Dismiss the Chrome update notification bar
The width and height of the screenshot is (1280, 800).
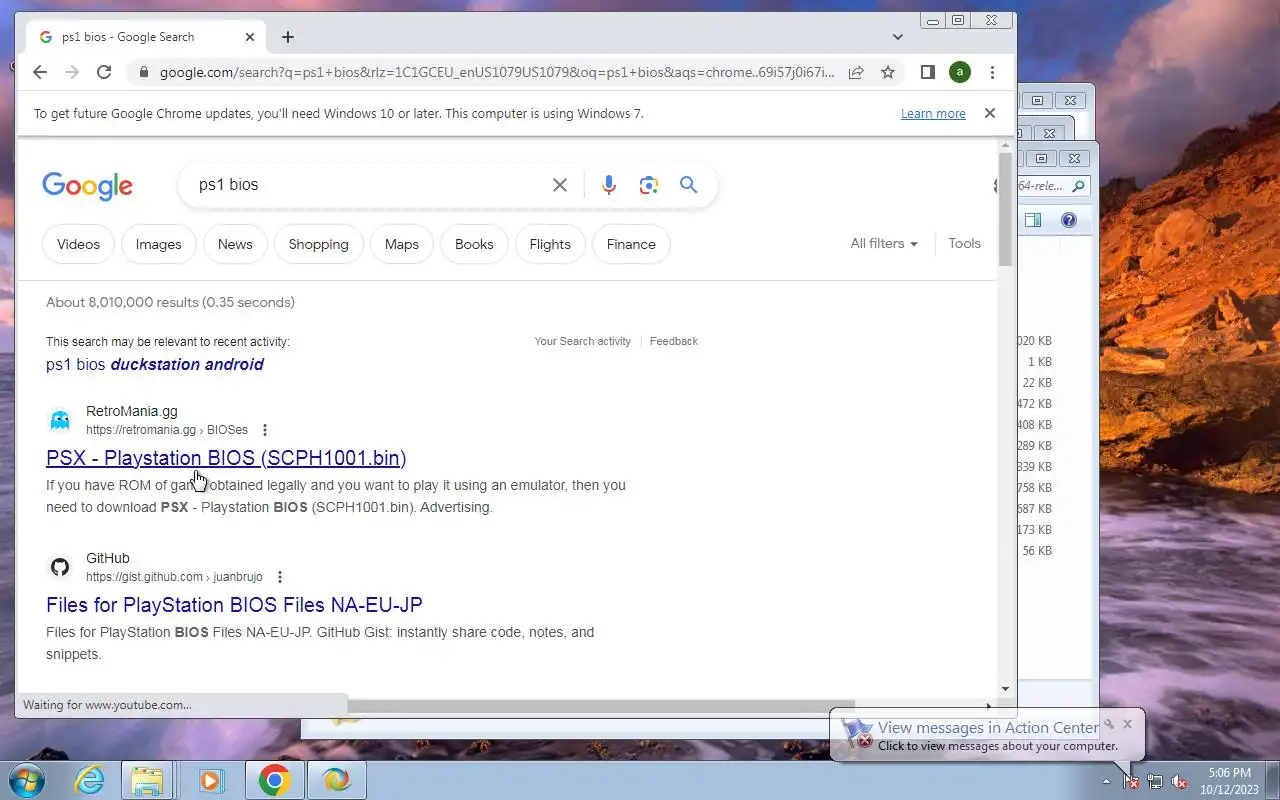tap(990, 113)
